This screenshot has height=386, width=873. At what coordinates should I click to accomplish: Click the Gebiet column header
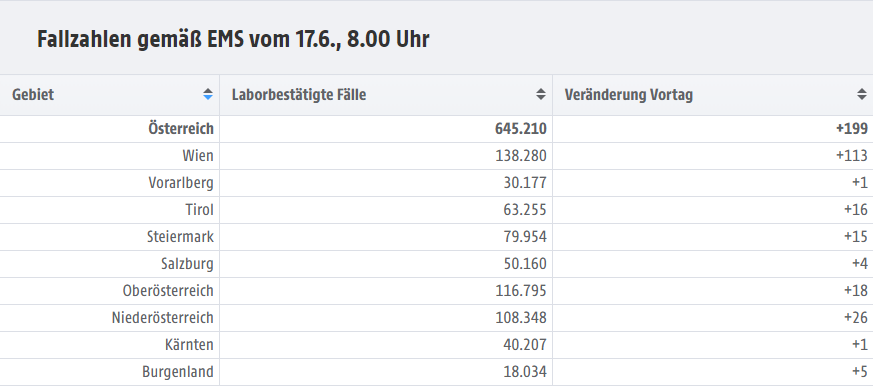click(110, 95)
